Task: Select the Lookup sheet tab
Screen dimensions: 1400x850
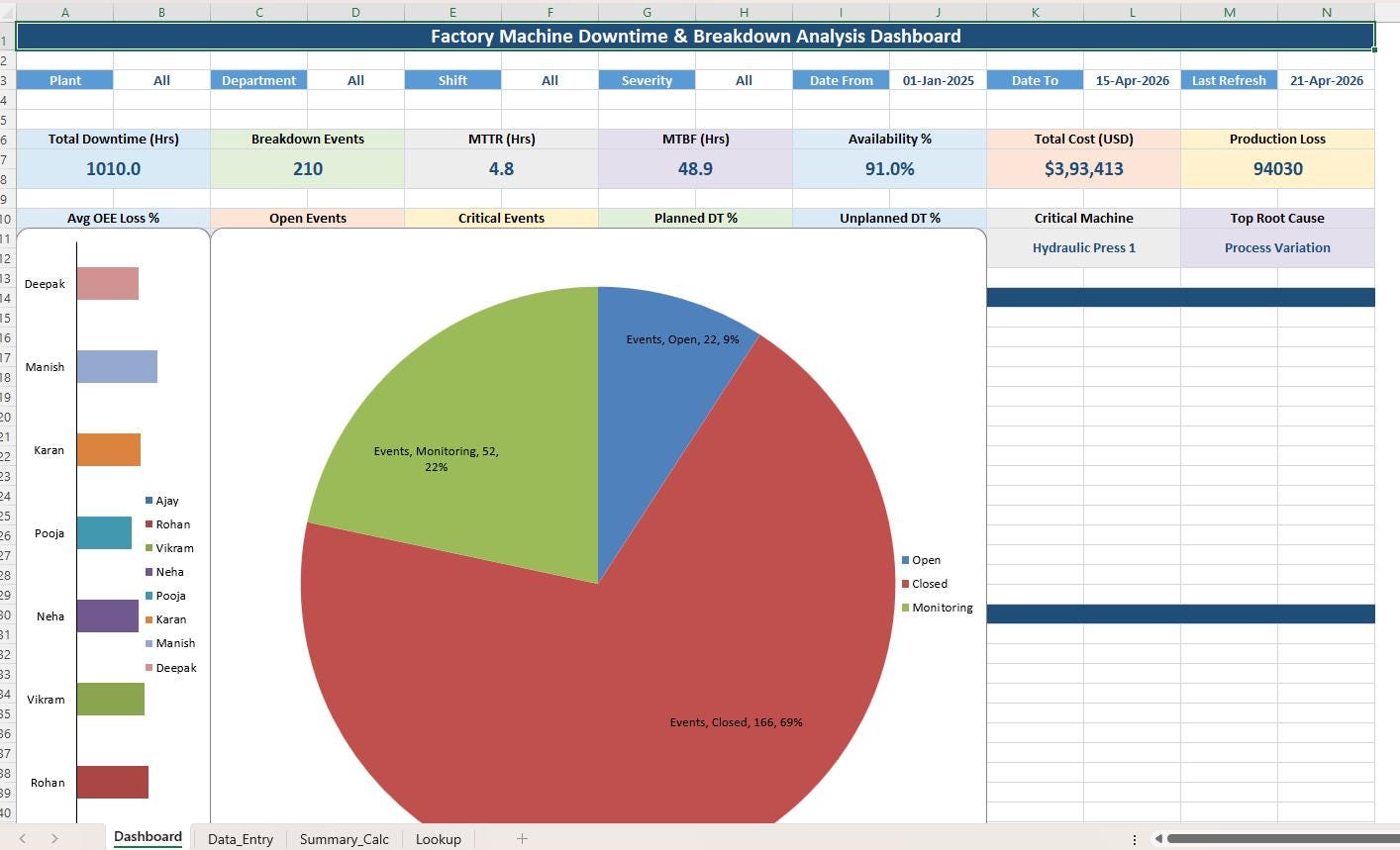Action: point(439,839)
